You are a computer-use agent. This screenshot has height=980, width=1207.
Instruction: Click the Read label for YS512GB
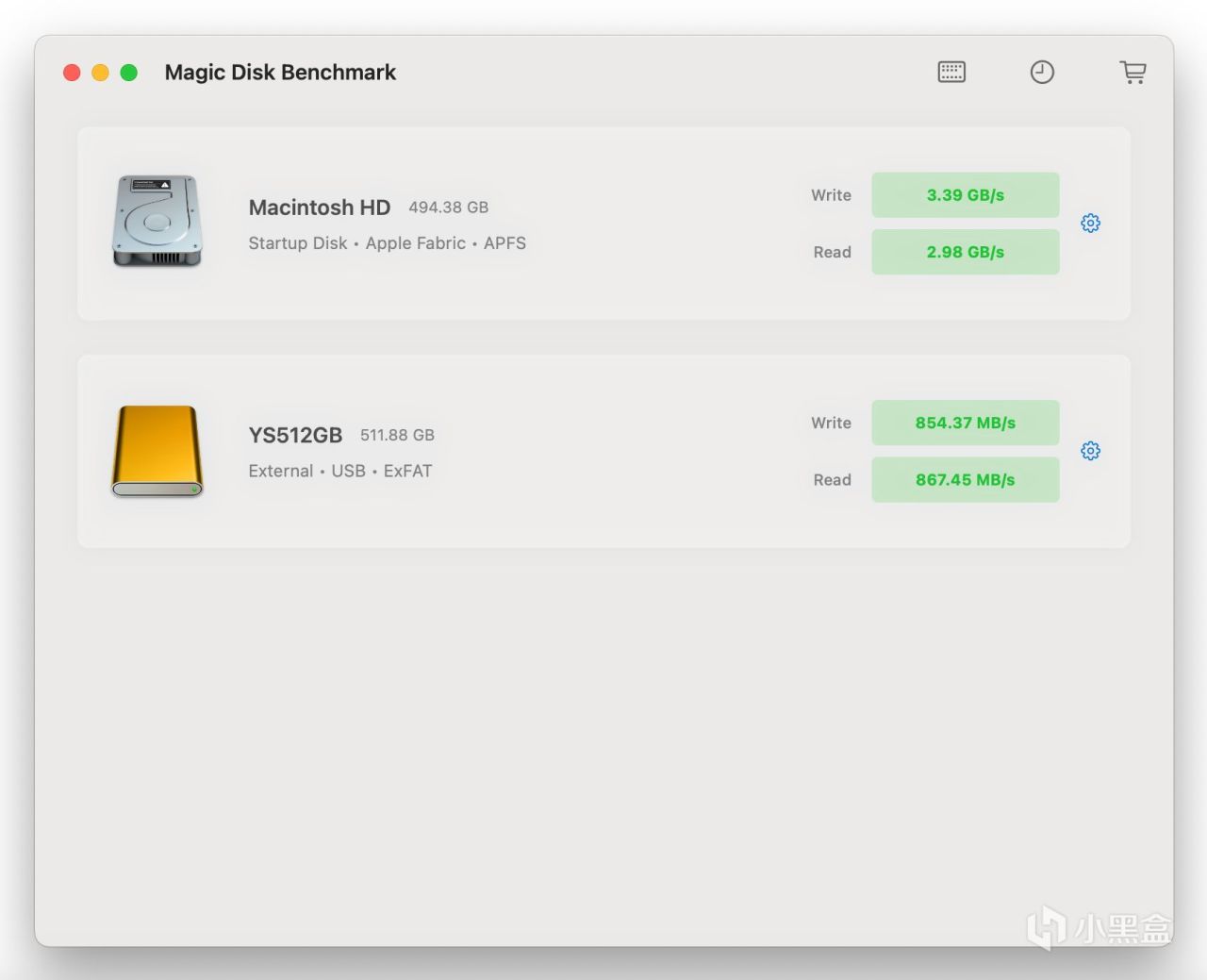[x=833, y=479]
